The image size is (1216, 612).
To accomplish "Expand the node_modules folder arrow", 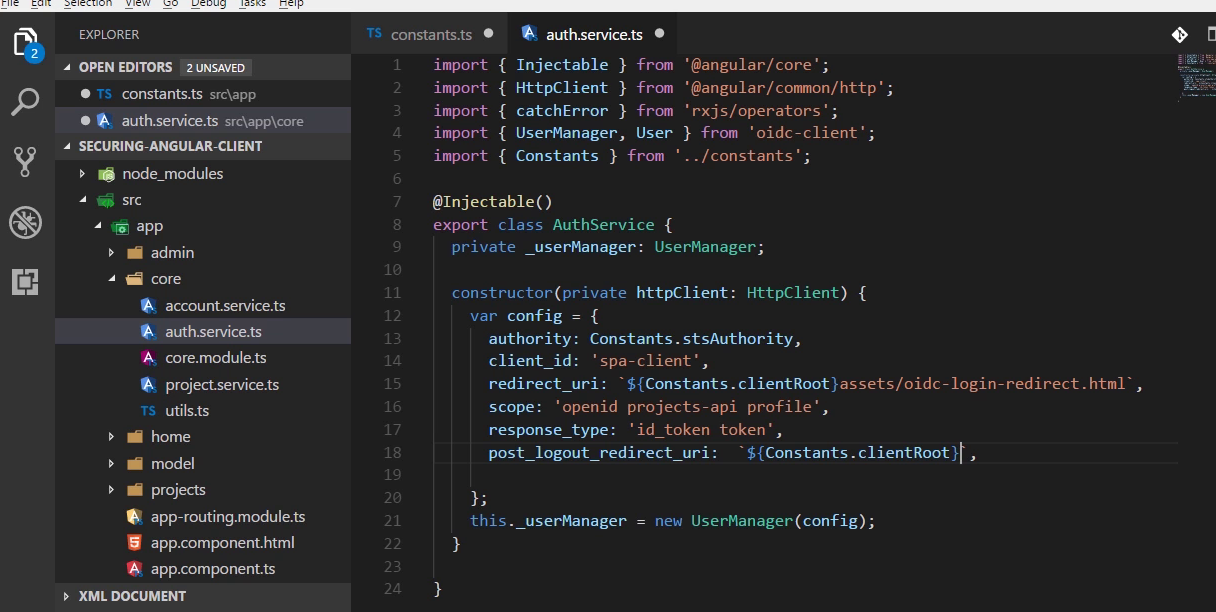I will click(83, 173).
